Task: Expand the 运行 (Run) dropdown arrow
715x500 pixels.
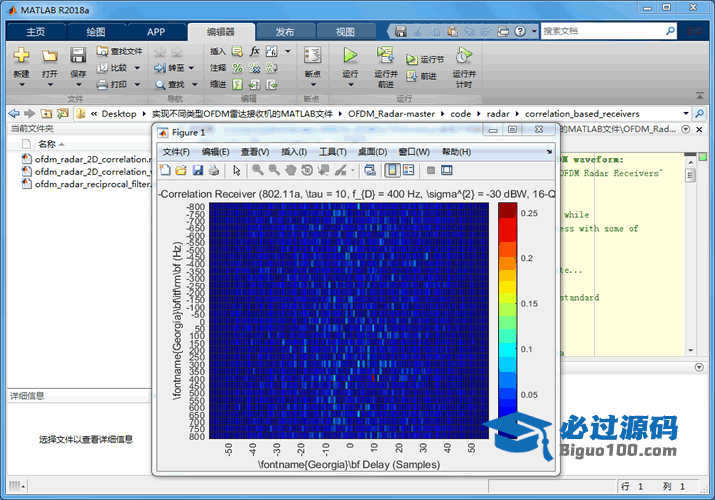Action: pos(351,85)
